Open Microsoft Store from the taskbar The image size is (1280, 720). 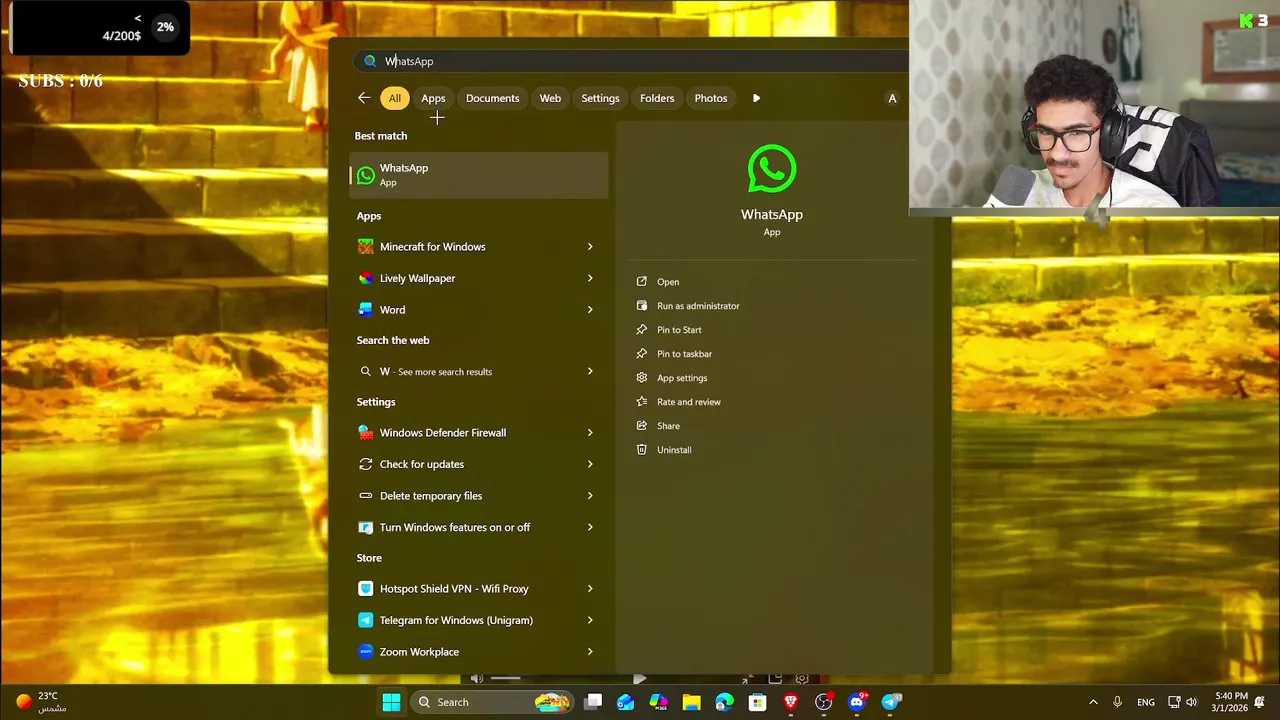pyautogui.click(x=757, y=702)
